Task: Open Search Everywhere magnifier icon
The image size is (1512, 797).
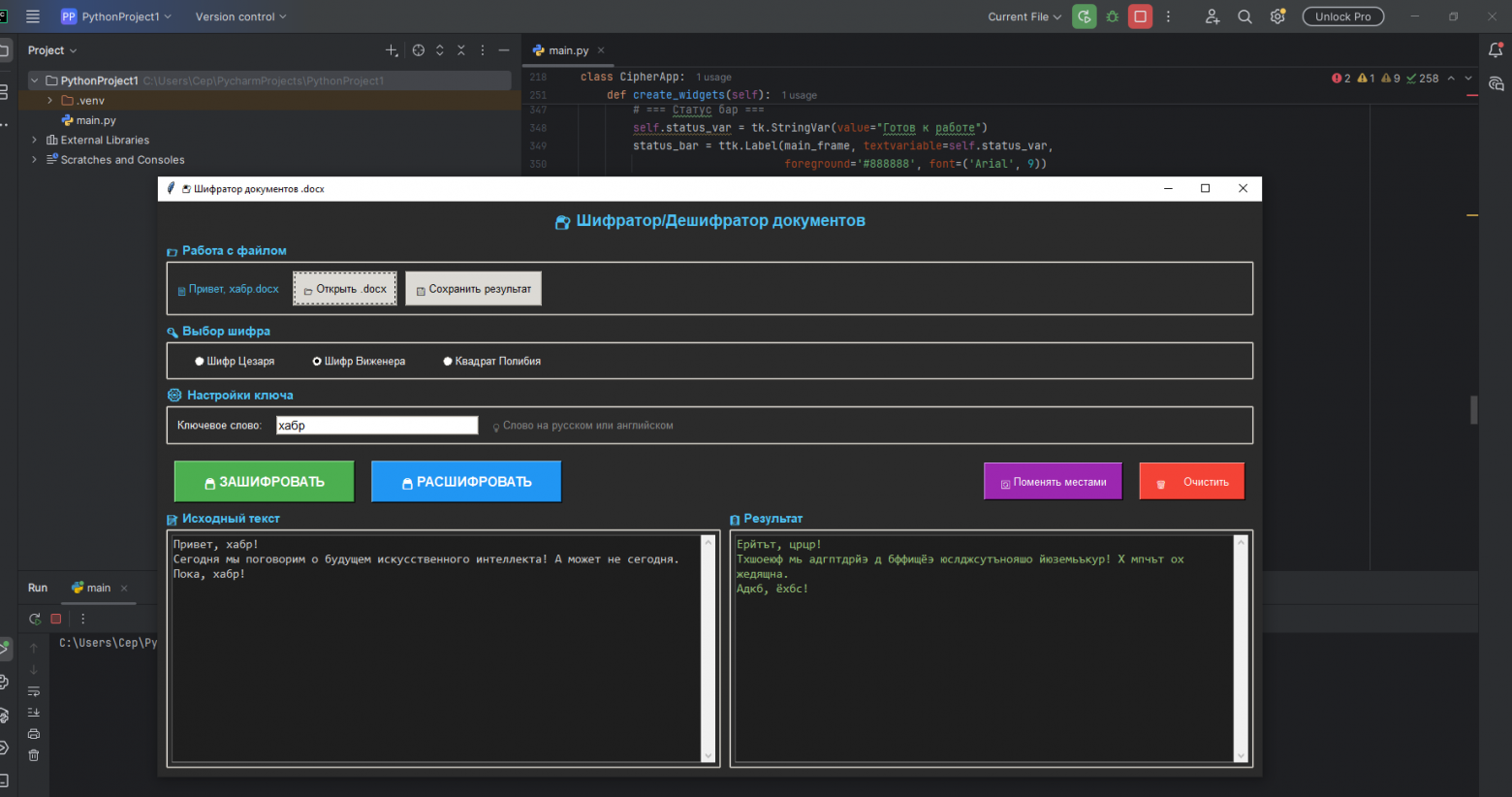Action: tap(1244, 16)
